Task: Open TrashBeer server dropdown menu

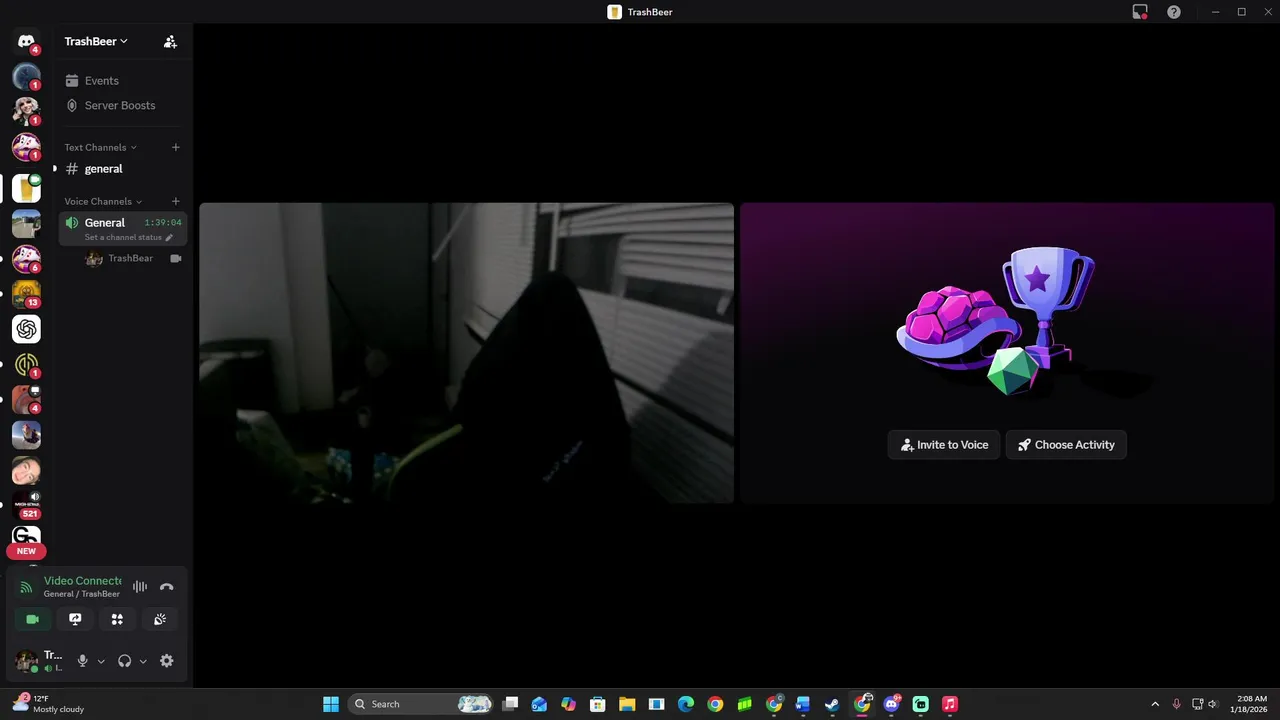Action: (96, 42)
